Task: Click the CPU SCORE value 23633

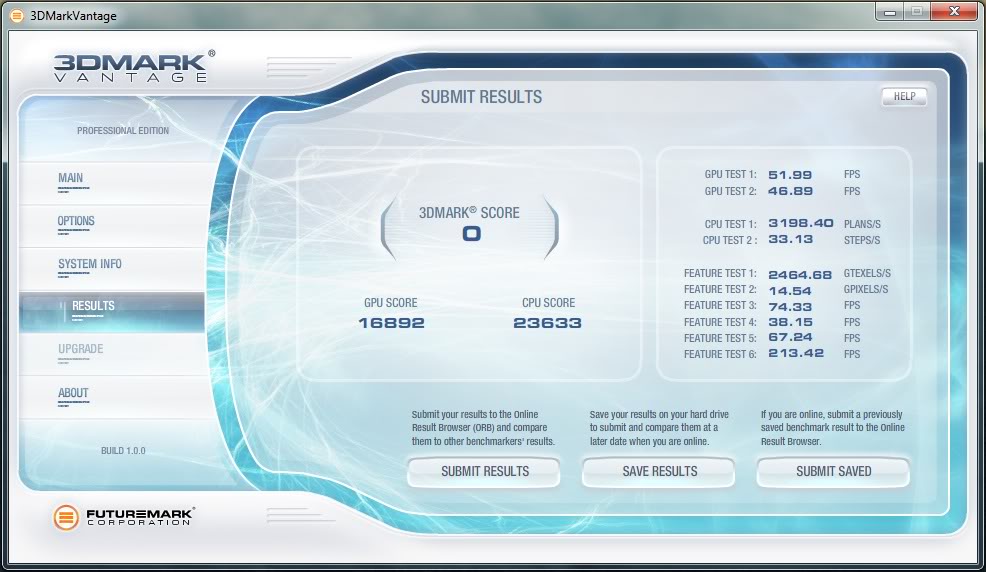Action: tap(547, 323)
